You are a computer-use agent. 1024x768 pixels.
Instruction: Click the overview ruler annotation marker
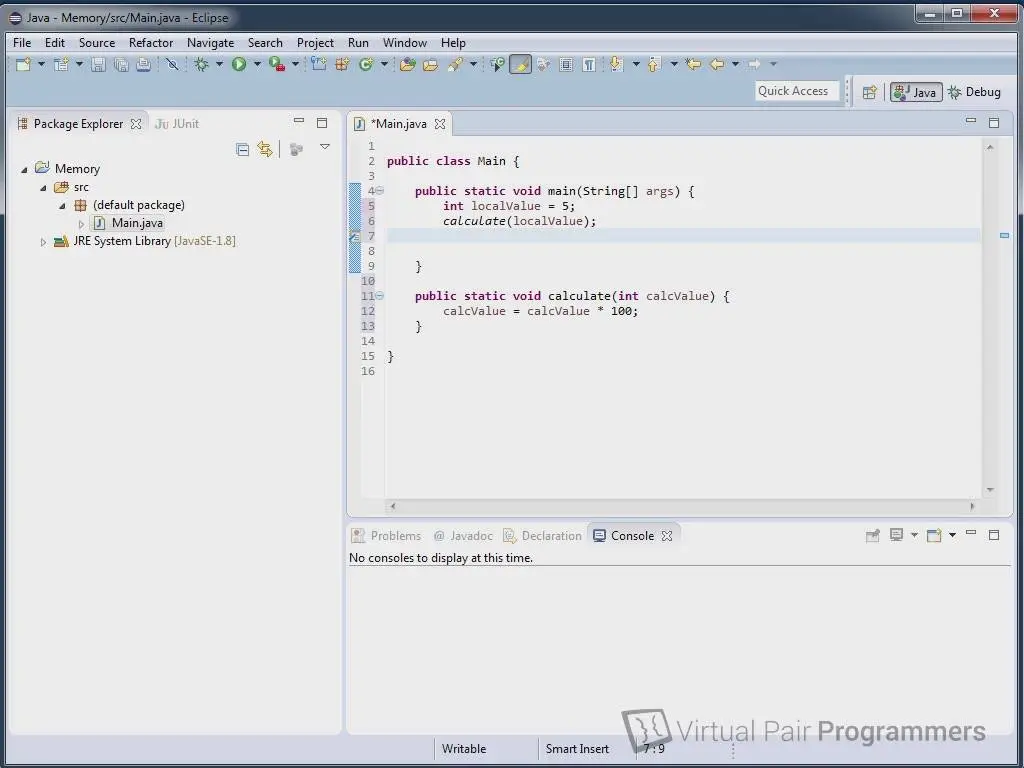tap(1004, 235)
